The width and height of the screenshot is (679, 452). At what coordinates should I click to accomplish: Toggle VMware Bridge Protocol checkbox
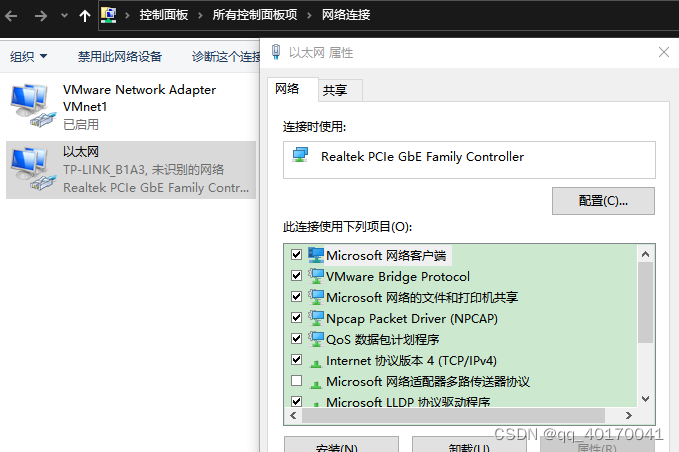pos(296,275)
